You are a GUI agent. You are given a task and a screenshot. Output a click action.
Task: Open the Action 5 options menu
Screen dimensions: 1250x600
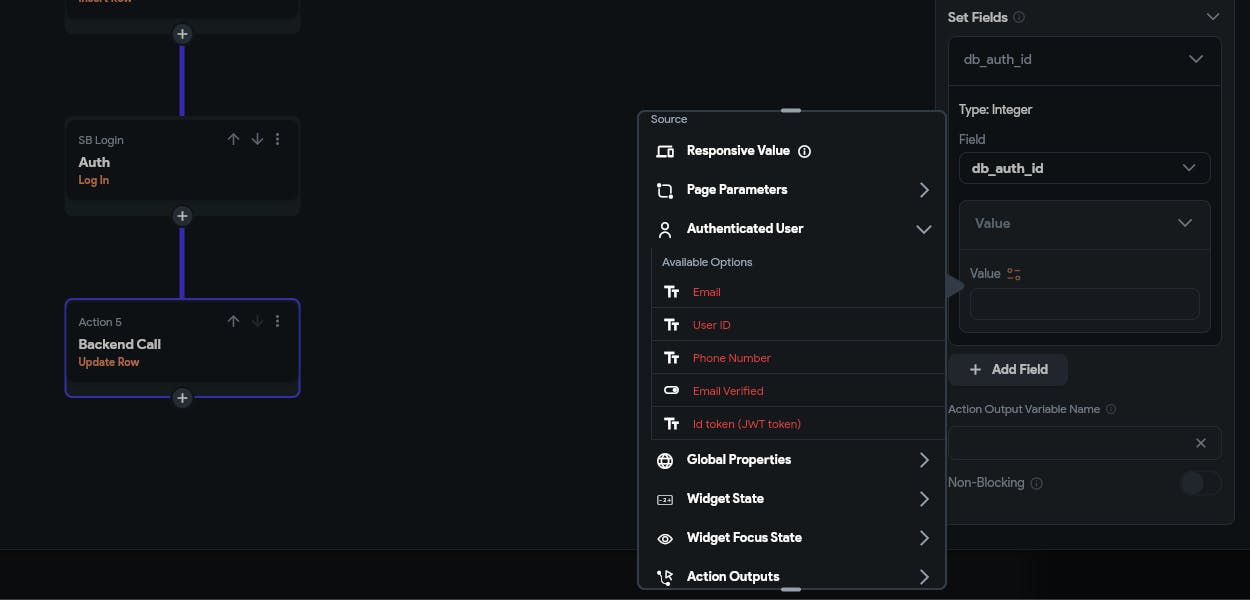[278, 321]
